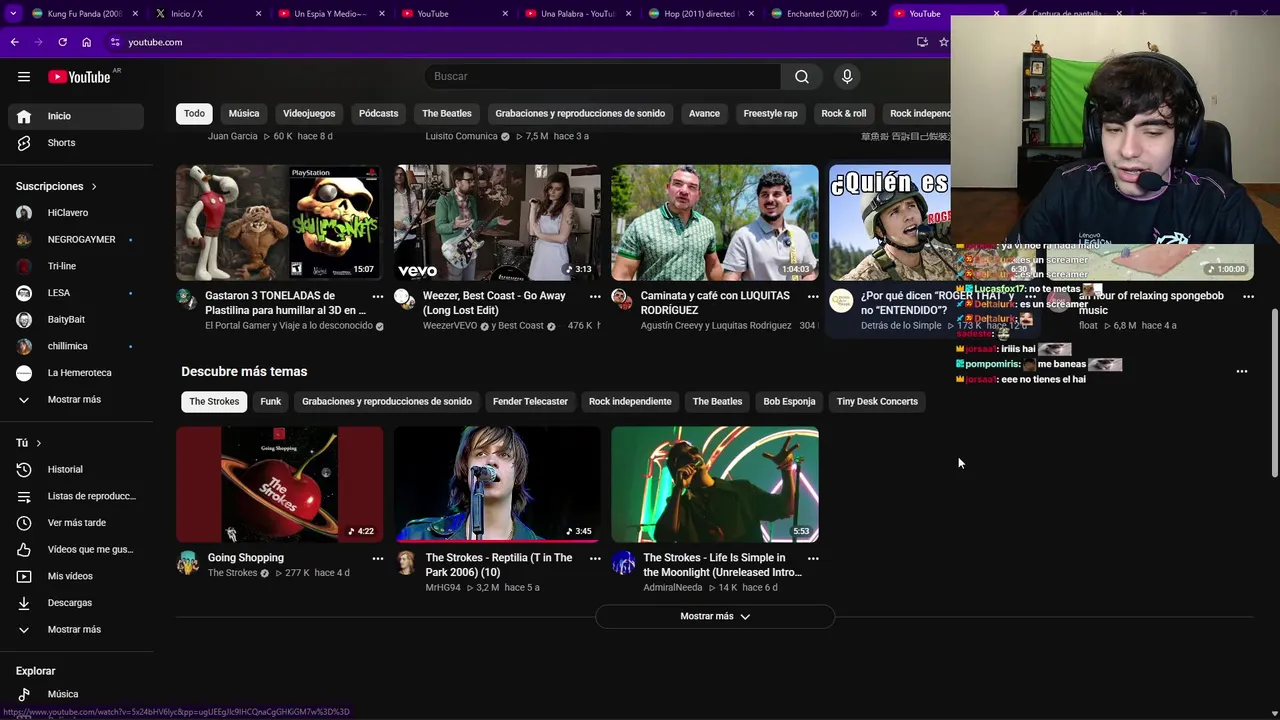
Task: Select the Música filter chip
Action: pyautogui.click(x=244, y=113)
